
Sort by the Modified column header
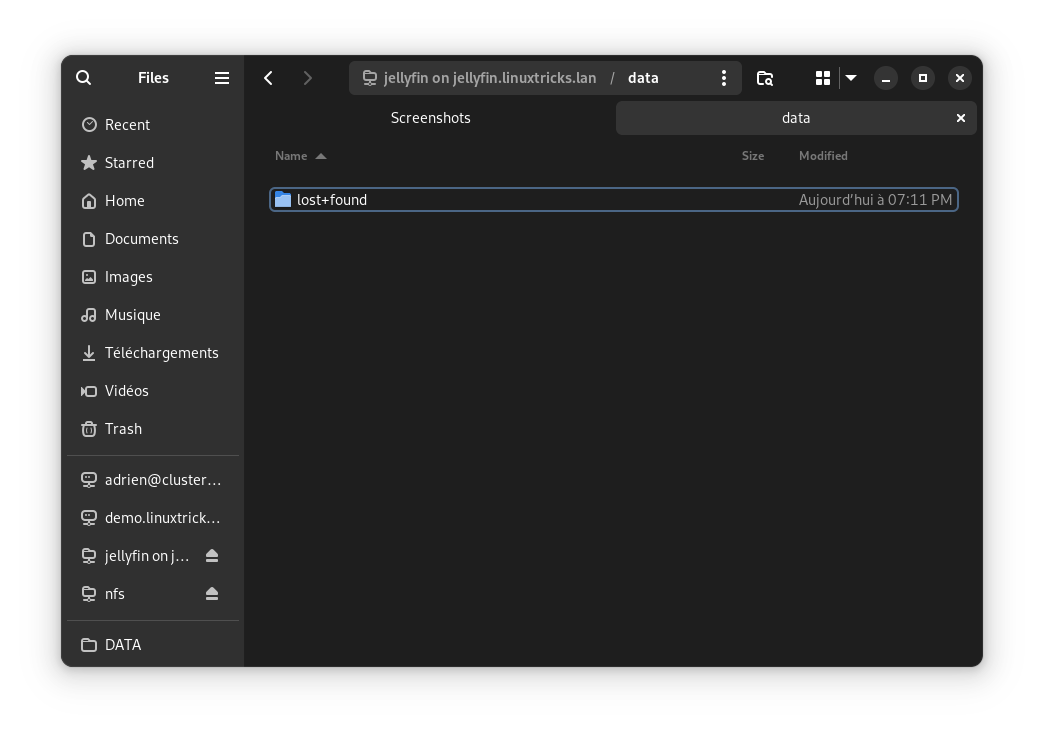[x=823, y=156]
